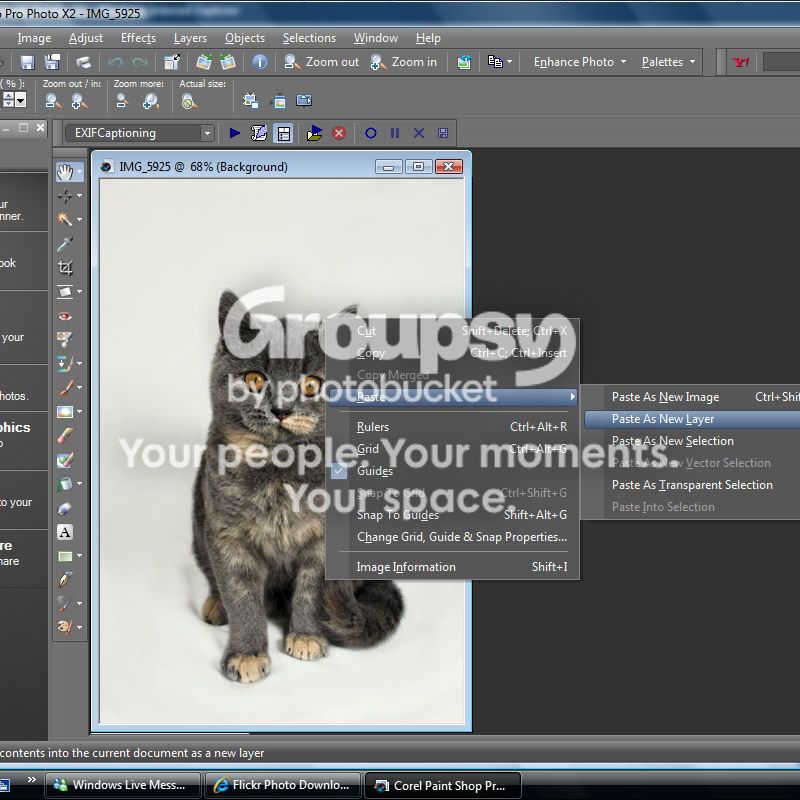Expand the Clone Brush flyout arrow
This screenshot has height=800, width=800.
(80, 364)
